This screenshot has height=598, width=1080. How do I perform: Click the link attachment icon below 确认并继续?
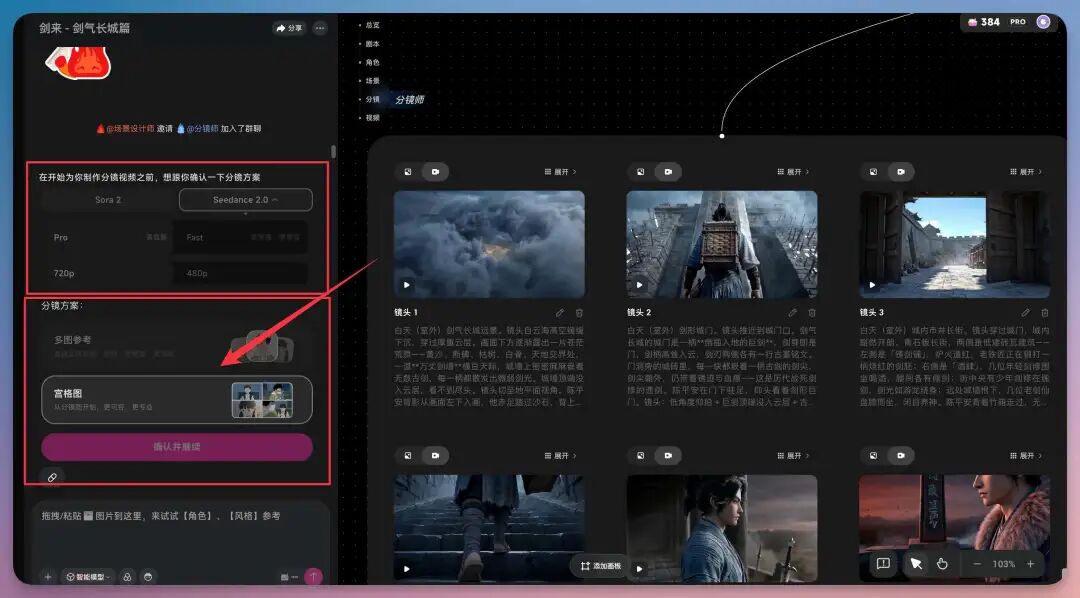click(x=52, y=477)
